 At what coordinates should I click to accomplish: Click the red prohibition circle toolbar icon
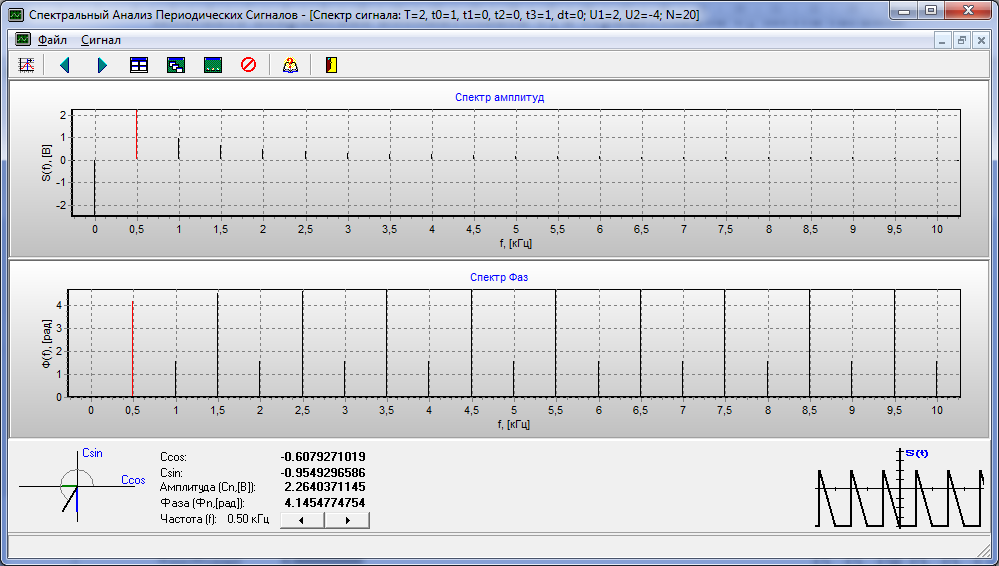pyautogui.click(x=249, y=65)
